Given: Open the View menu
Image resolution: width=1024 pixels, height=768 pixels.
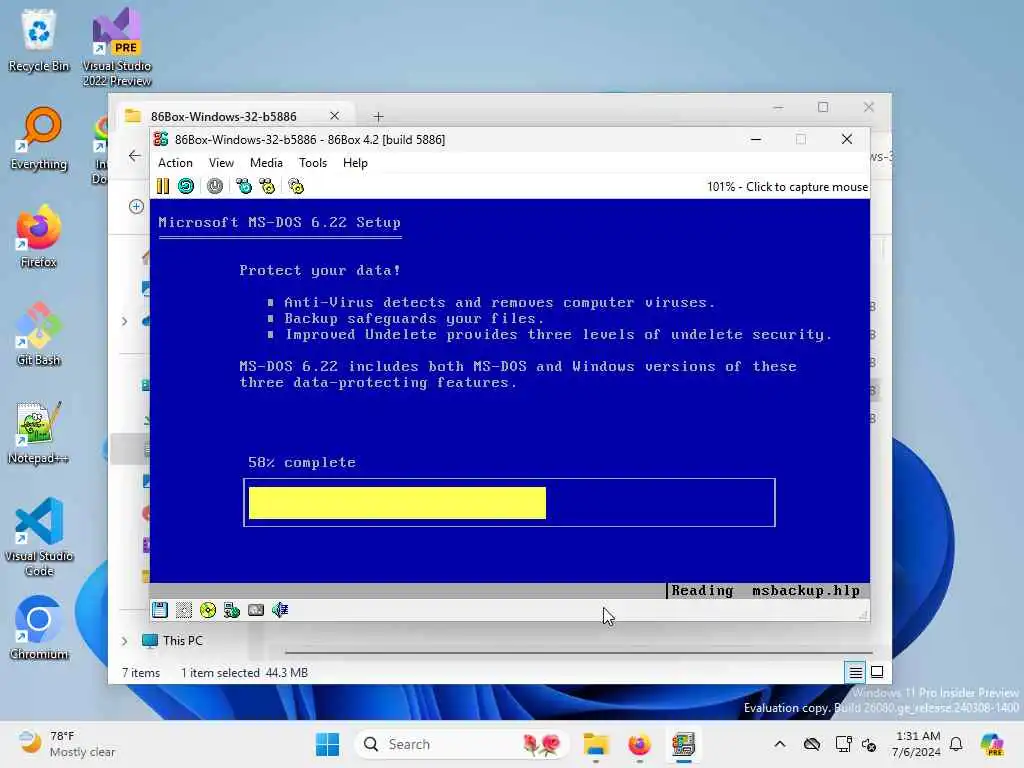Looking at the screenshot, I should [221, 163].
